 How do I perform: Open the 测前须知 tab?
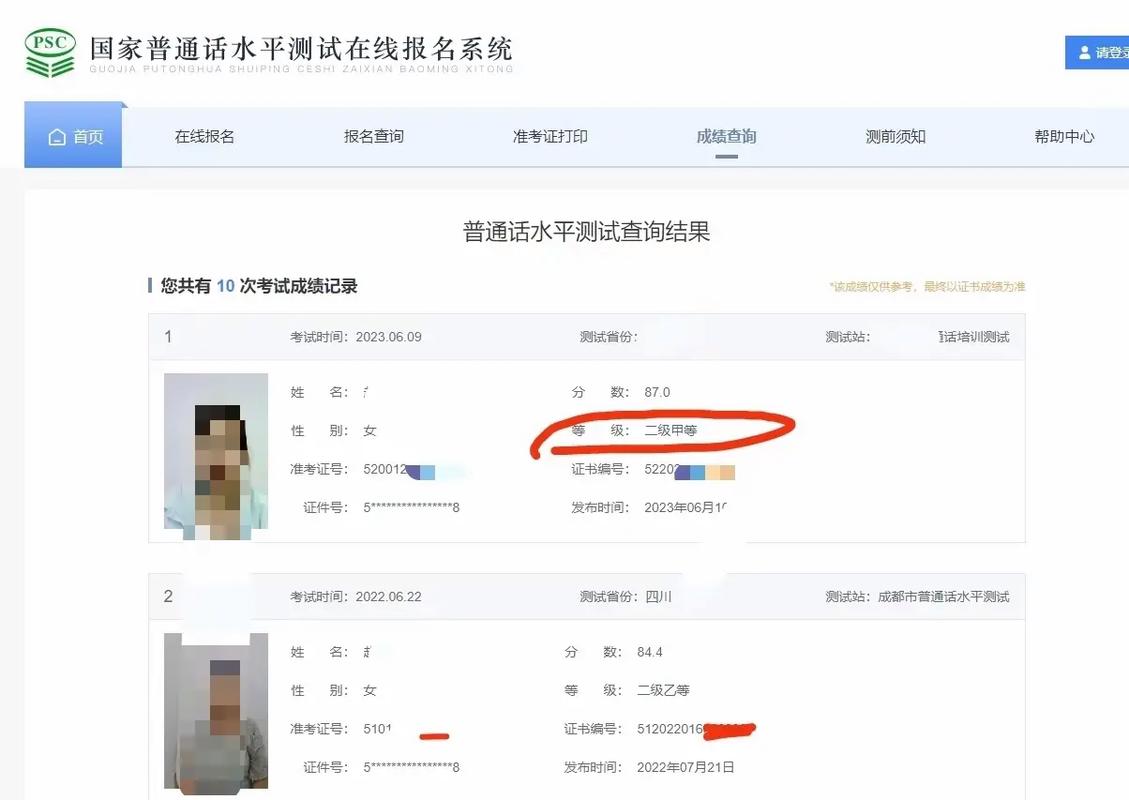pos(894,137)
